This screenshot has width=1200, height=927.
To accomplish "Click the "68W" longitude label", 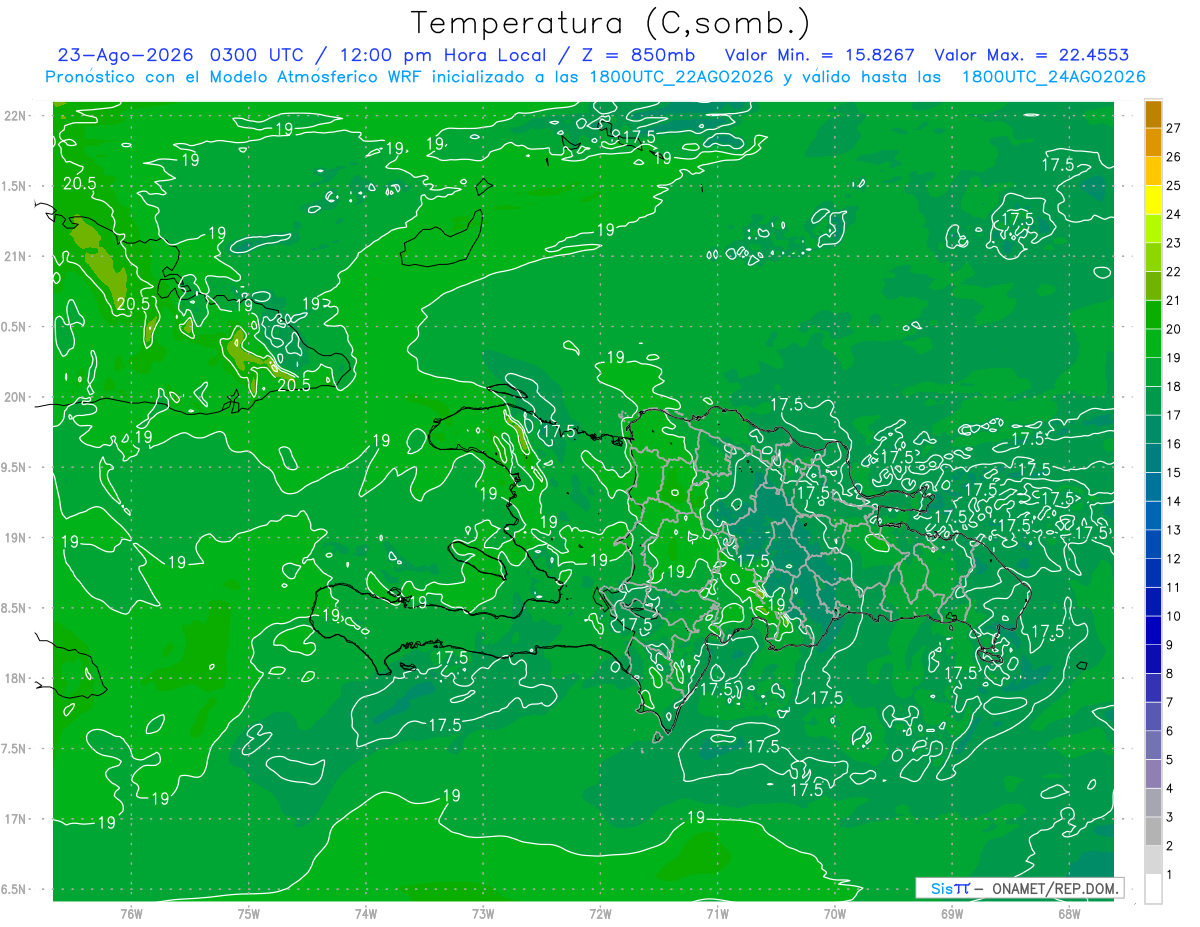I will tap(1068, 913).
